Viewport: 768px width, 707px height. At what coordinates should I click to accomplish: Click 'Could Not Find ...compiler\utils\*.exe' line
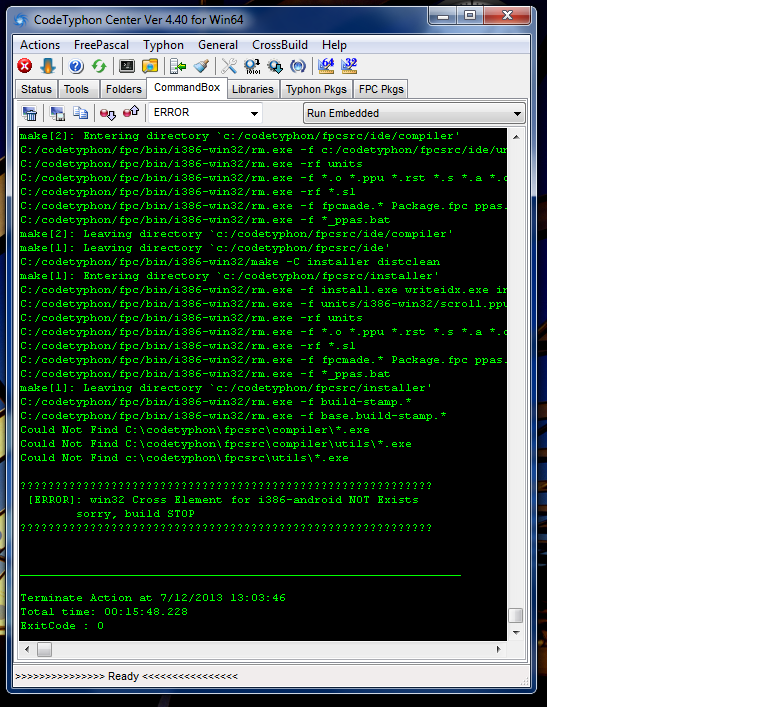point(216,444)
